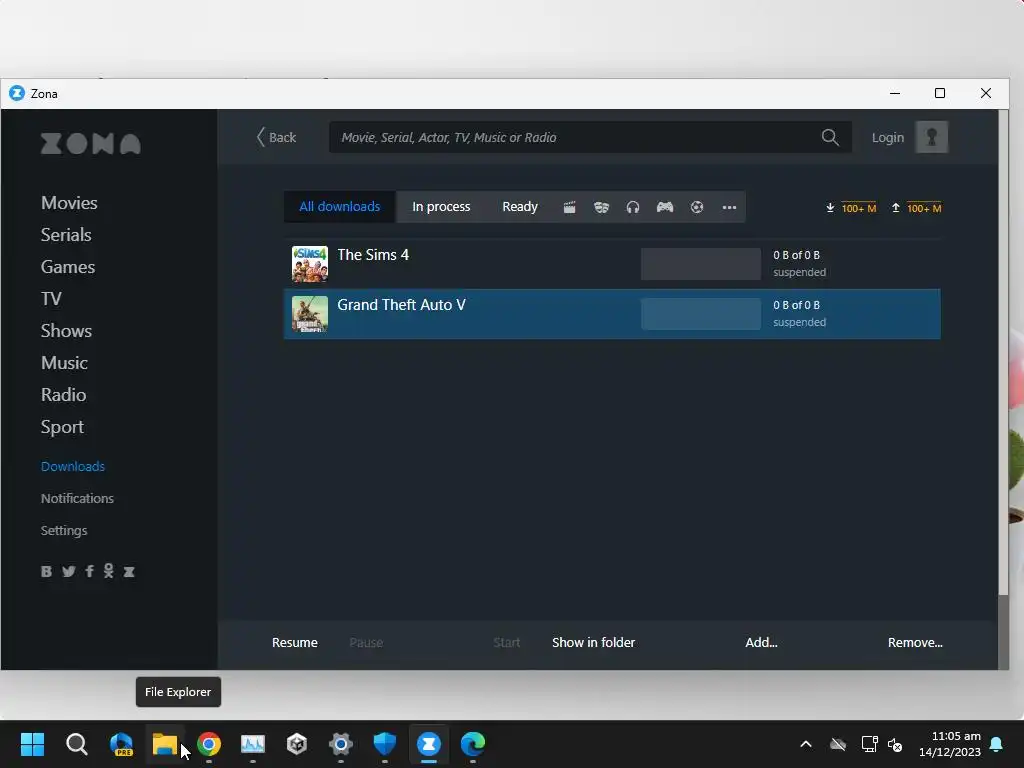Viewport: 1024px width, 768px height.
Task: Click the user avatar icon
Action: (932, 137)
